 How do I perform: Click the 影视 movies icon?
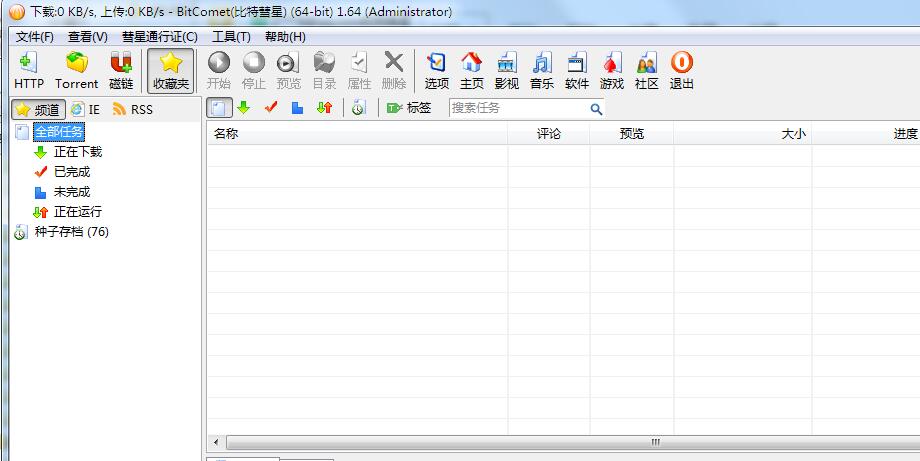(507, 71)
